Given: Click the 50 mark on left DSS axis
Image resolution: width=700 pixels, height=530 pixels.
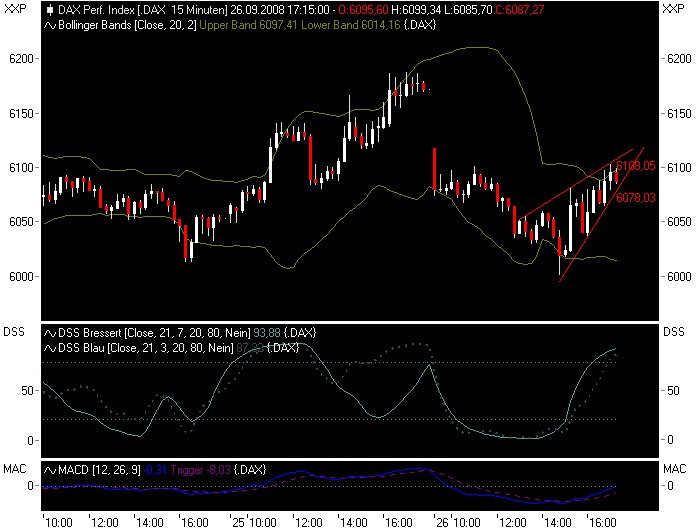Looking at the screenshot, I should click(x=27, y=391).
